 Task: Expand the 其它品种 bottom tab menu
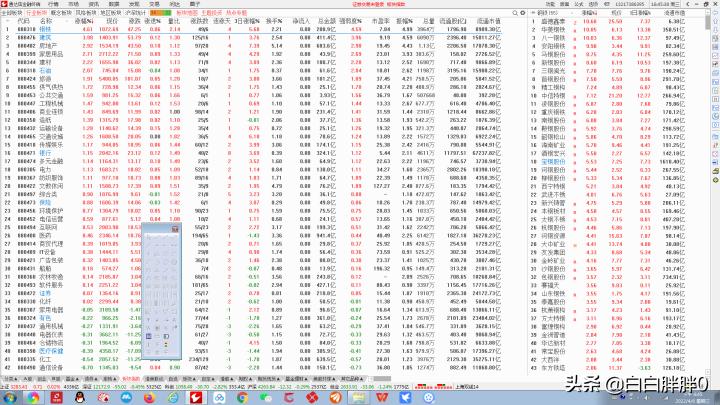coord(352,379)
